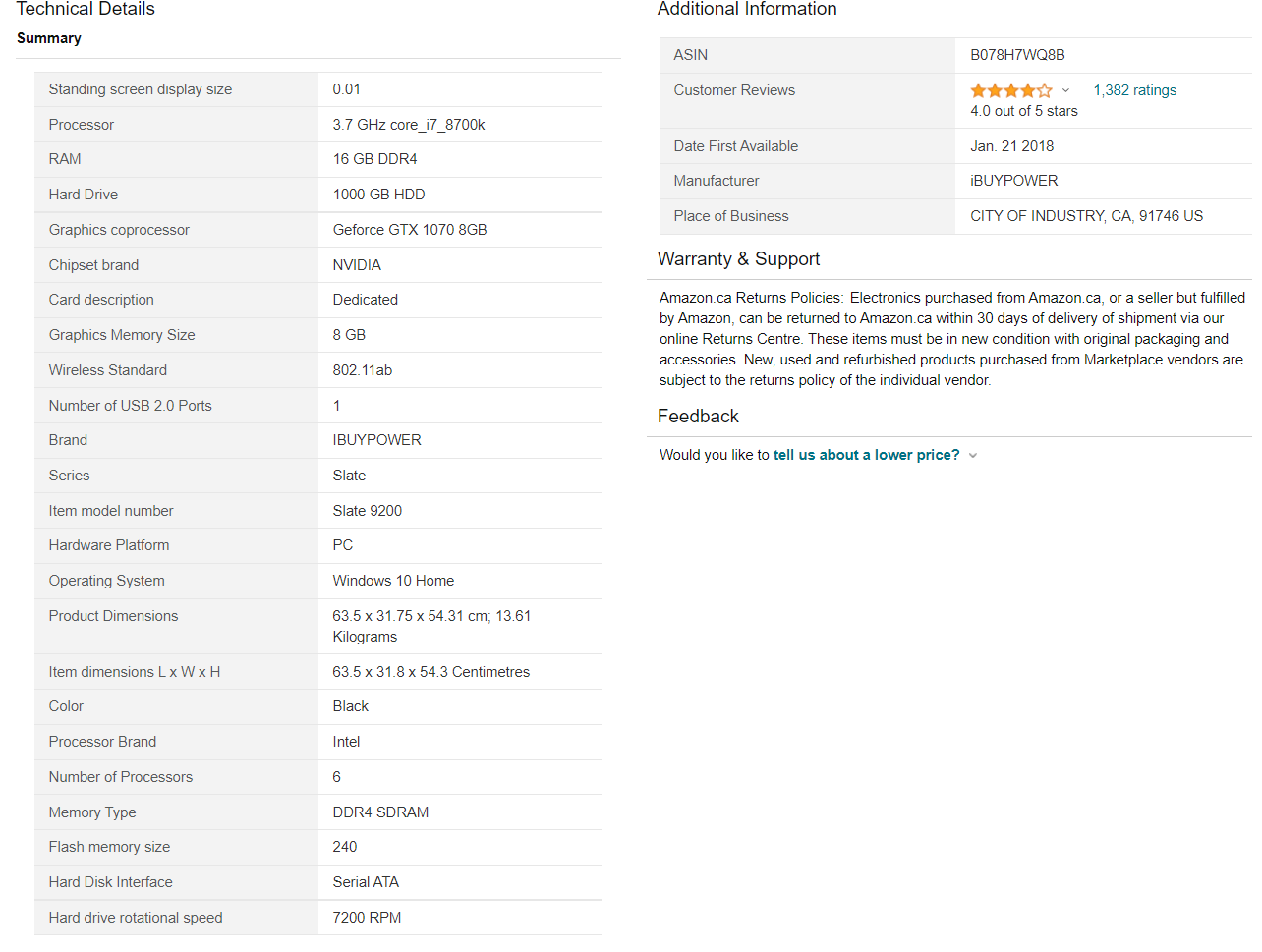Screen dimensions: 1262x952
Task: Click the model number 'Slate 9200'
Action: [x=367, y=511]
